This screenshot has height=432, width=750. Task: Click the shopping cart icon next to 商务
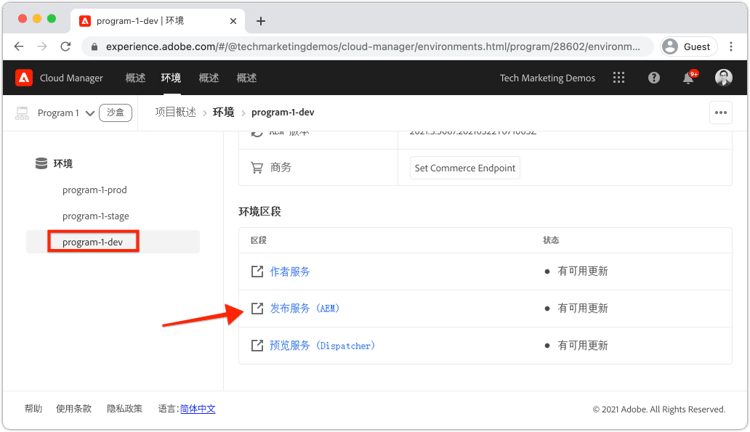(x=257, y=167)
